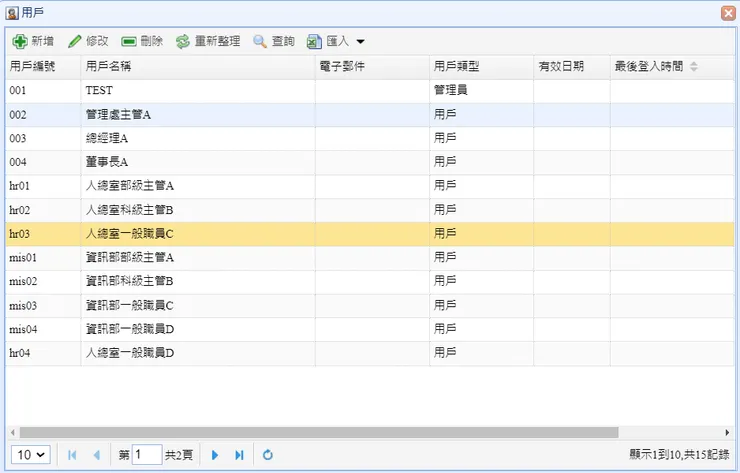Select the hr03 ID cell

(43, 234)
